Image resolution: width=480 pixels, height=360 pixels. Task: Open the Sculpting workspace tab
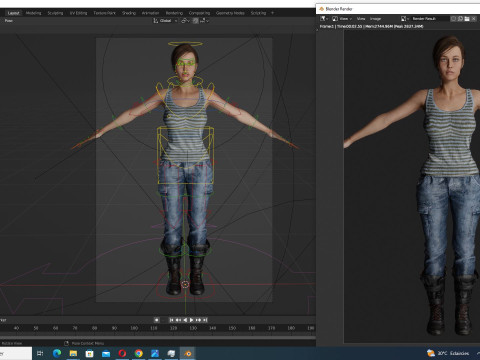pyautogui.click(x=55, y=13)
